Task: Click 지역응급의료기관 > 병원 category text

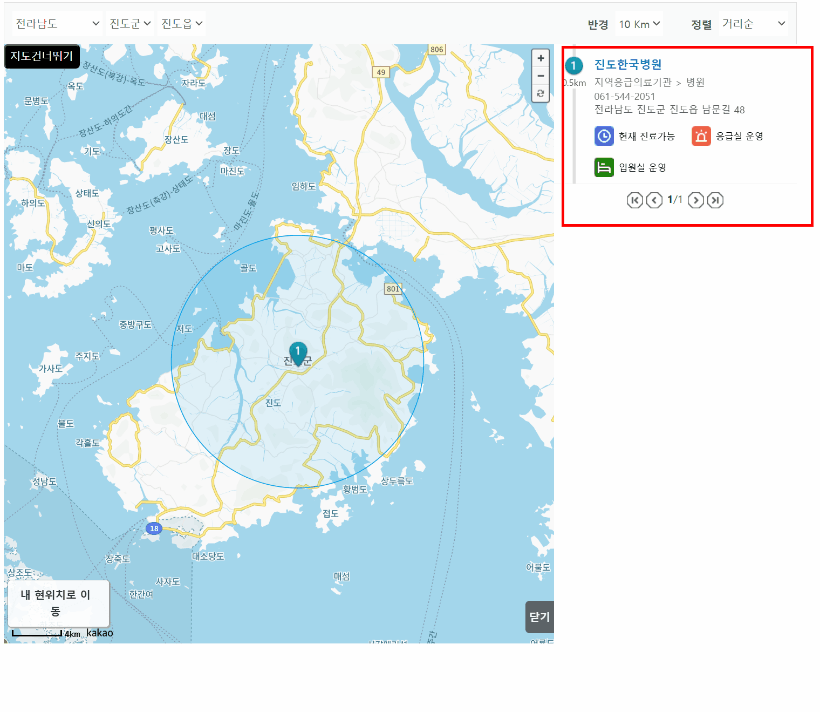Action: tap(650, 83)
